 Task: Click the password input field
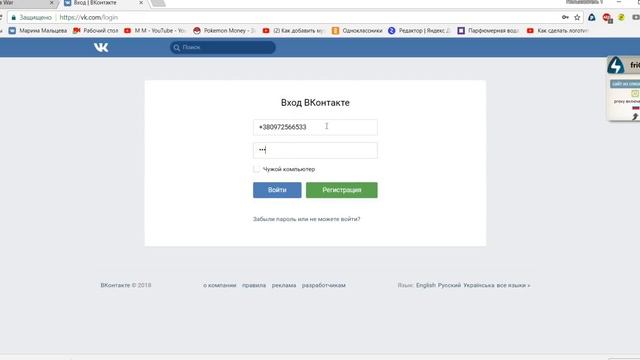[x=315, y=150]
